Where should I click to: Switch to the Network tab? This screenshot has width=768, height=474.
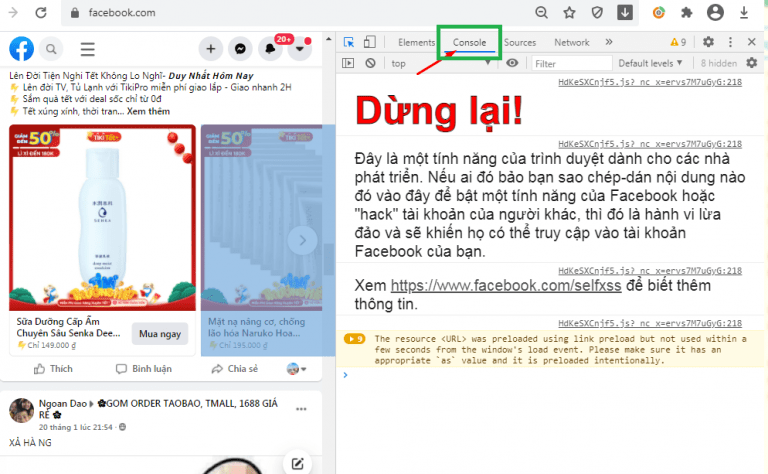(x=572, y=43)
